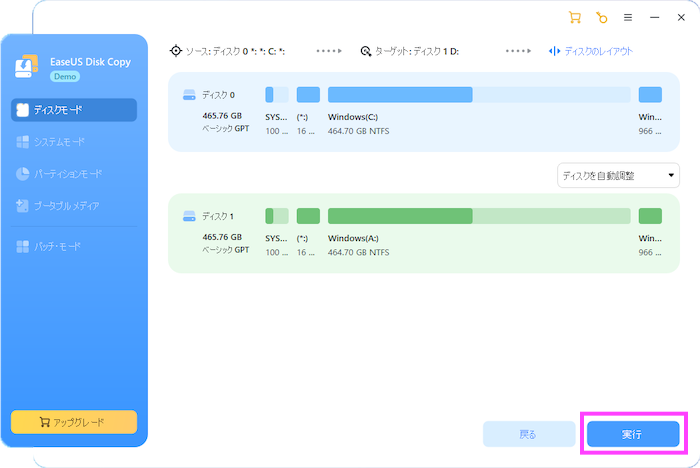Minimize the EaseUS window

click(654, 17)
